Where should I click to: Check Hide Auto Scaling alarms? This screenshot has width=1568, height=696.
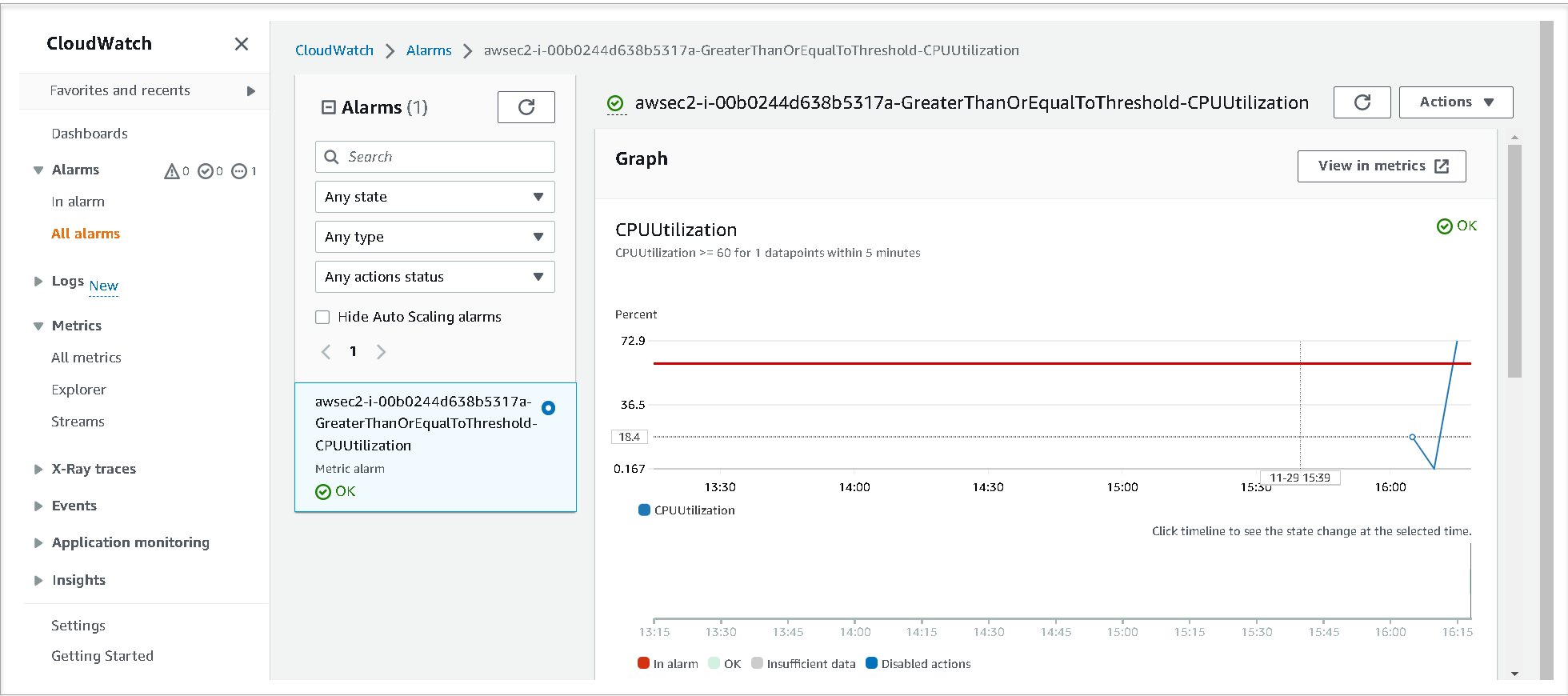coord(322,318)
